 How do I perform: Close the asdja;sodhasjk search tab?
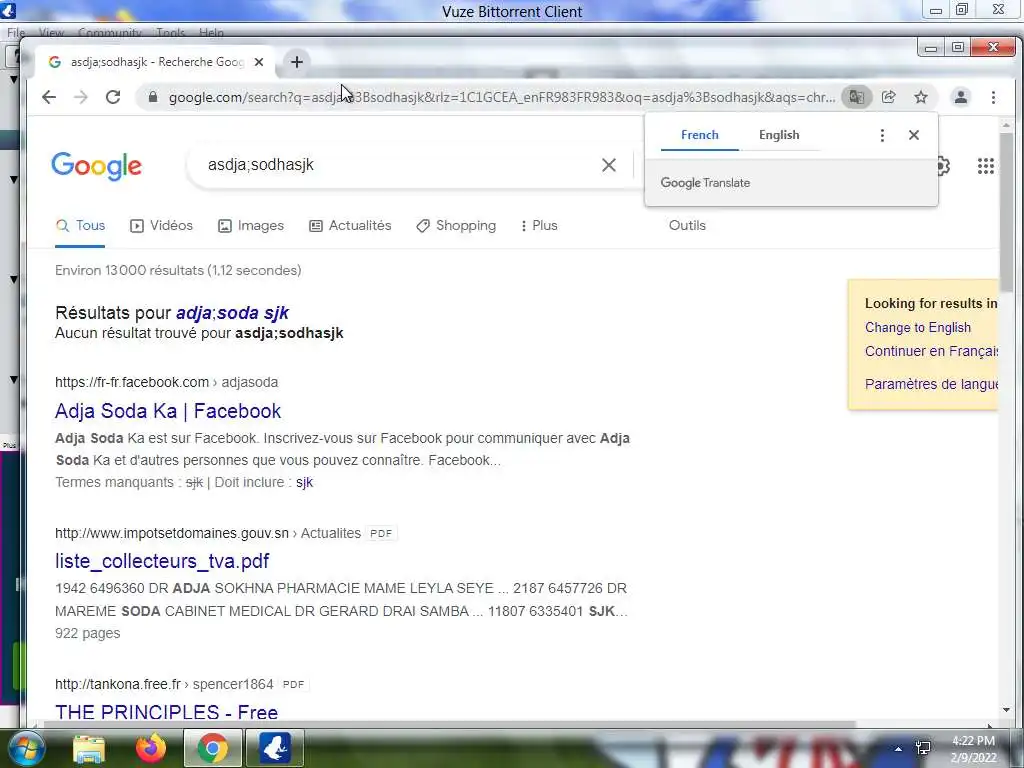259,62
